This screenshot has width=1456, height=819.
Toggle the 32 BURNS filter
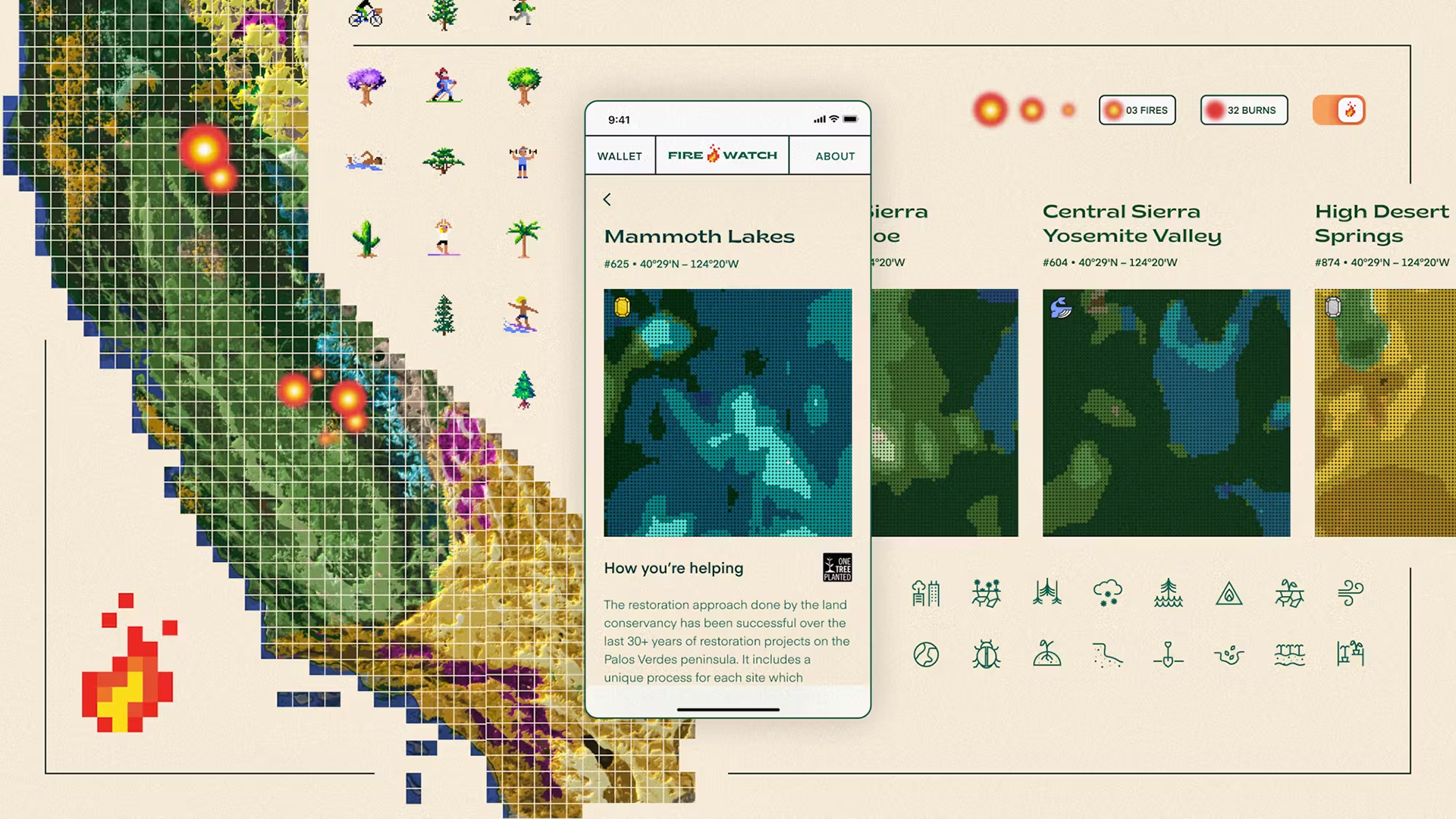[1244, 110]
